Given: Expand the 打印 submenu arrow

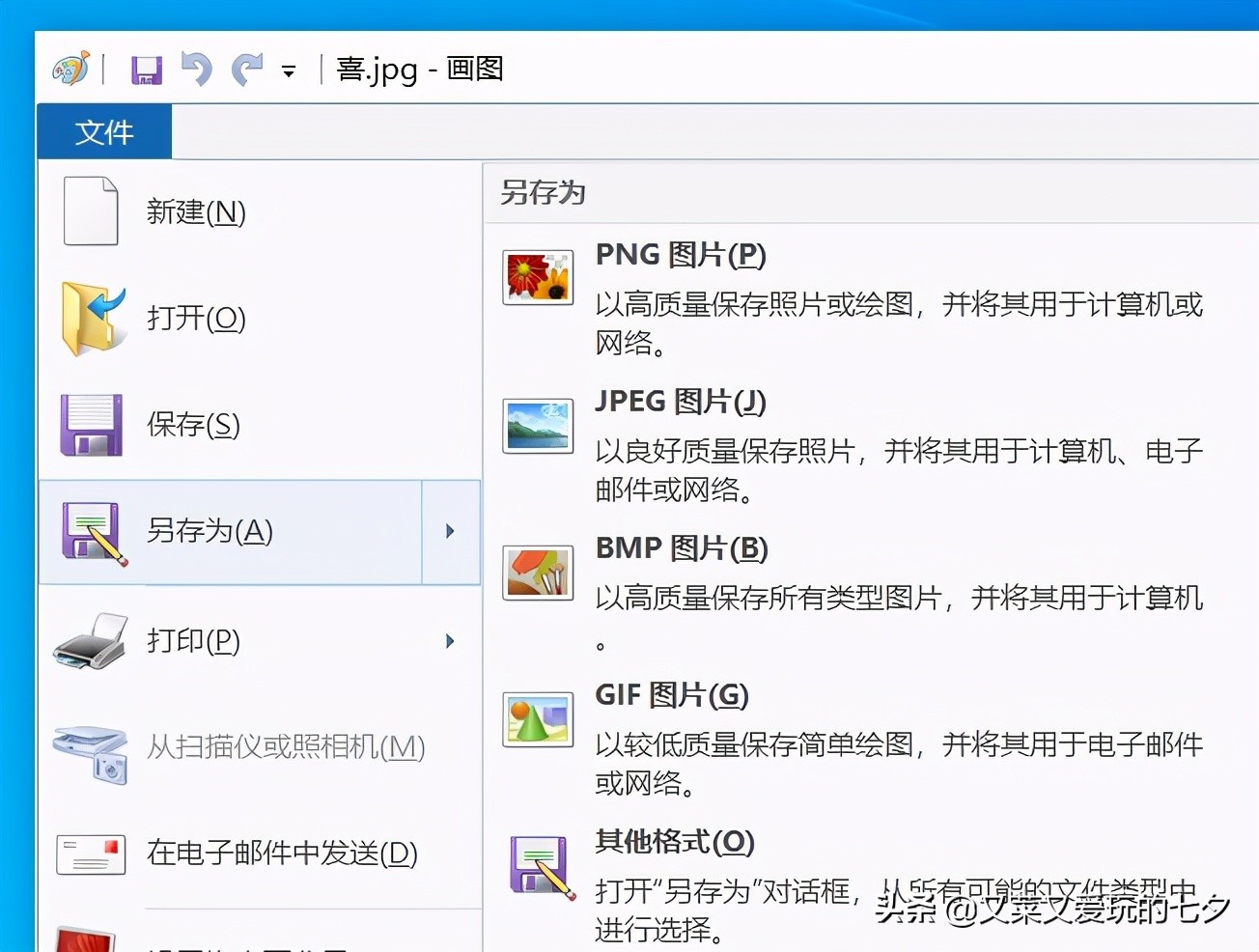Looking at the screenshot, I should click(x=449, y=640).
